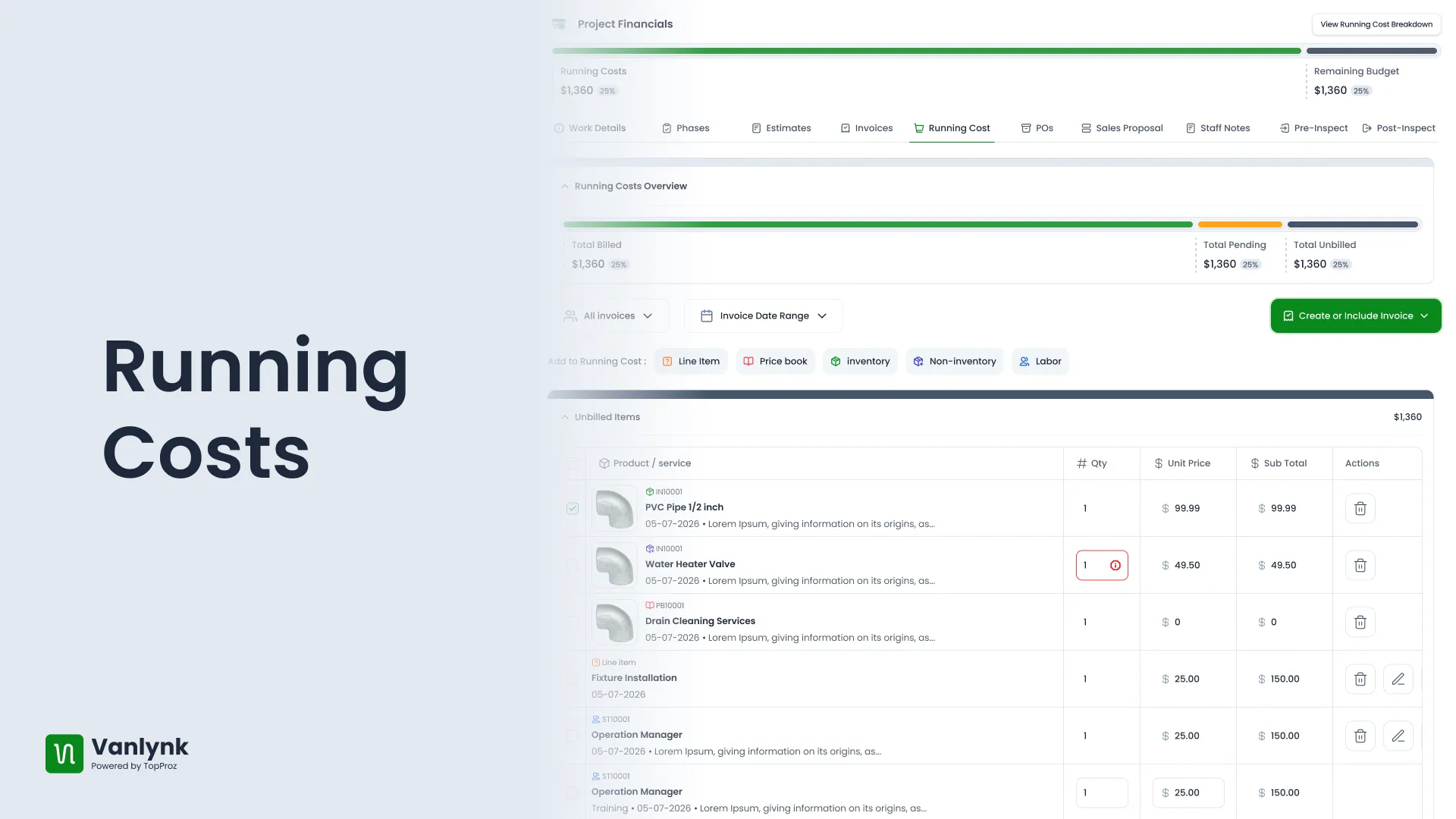Screen dimensions: 1456x819
Task: Check the Fixture Installation row checkbox
Action: pyautogui.click(x=573, y=679)
